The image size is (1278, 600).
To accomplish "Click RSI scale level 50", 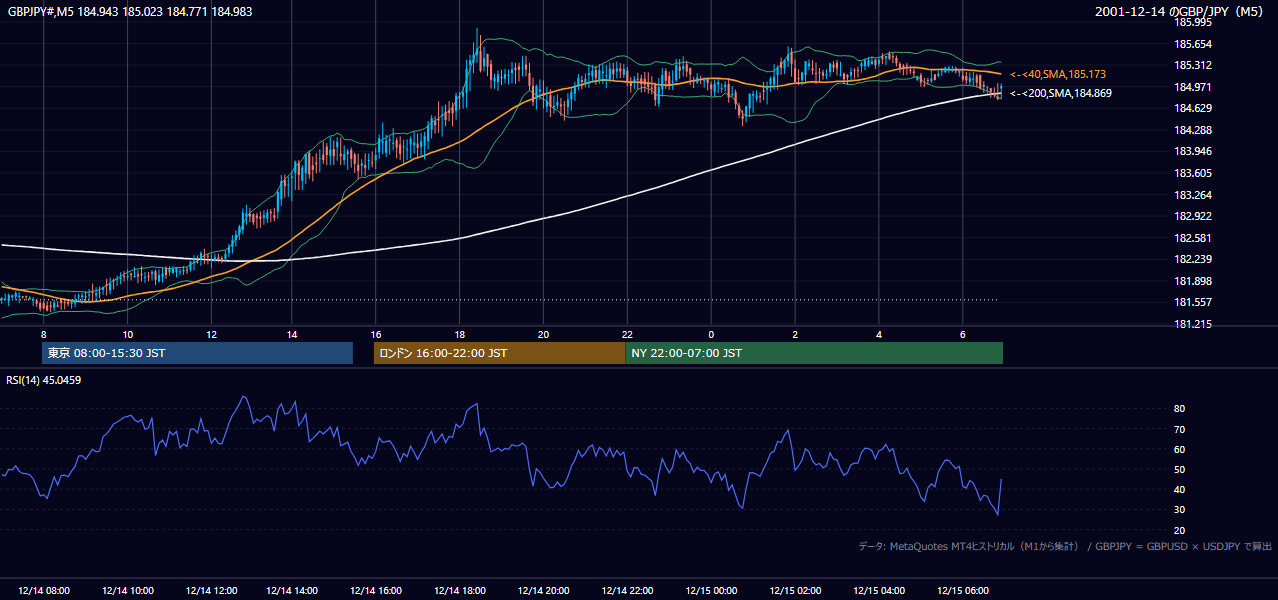I will coord(1179,469).
